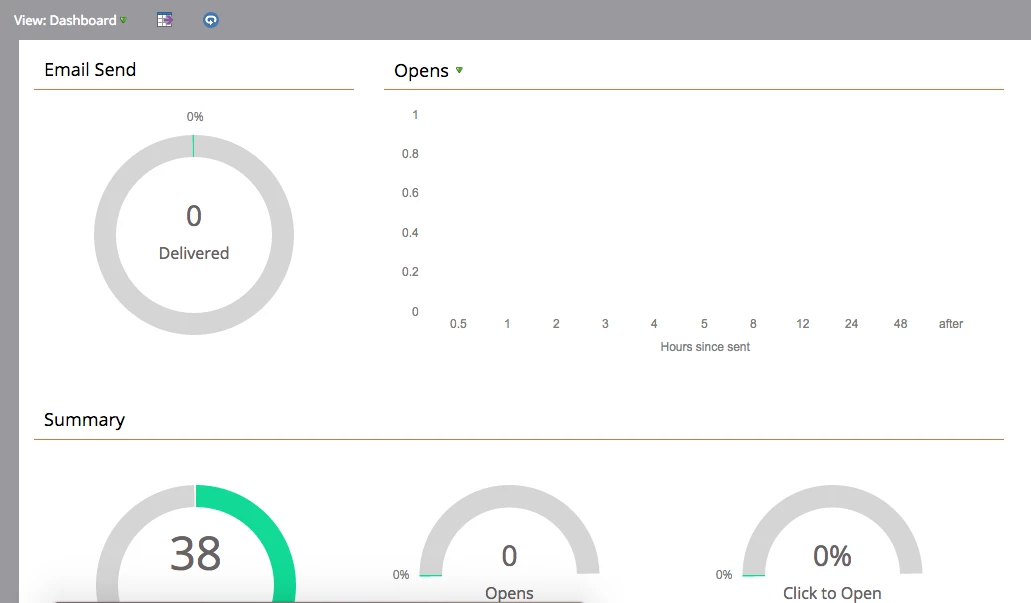Click the '48' x-axis label
The image size is (1031, 603).
click(x=900, y=324)
